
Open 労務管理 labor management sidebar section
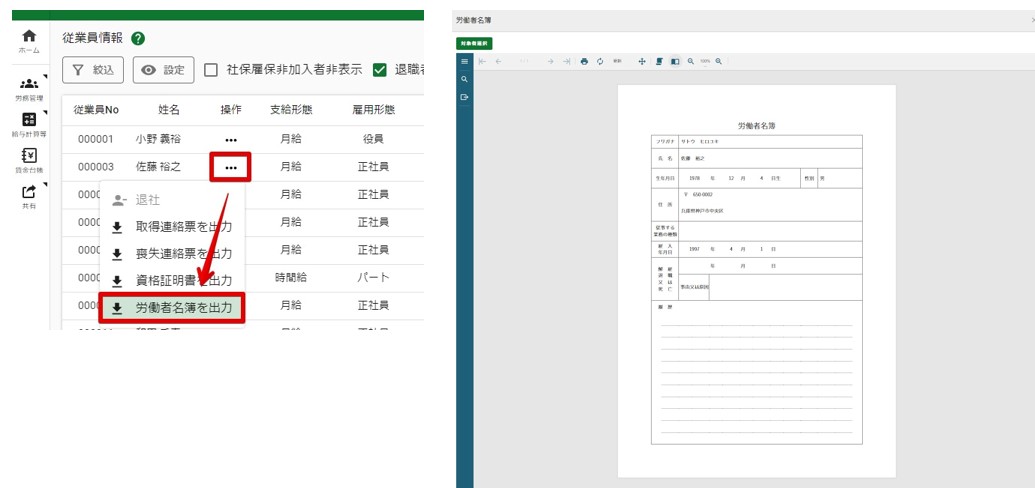pyautogui.click(x=29, y=89)
